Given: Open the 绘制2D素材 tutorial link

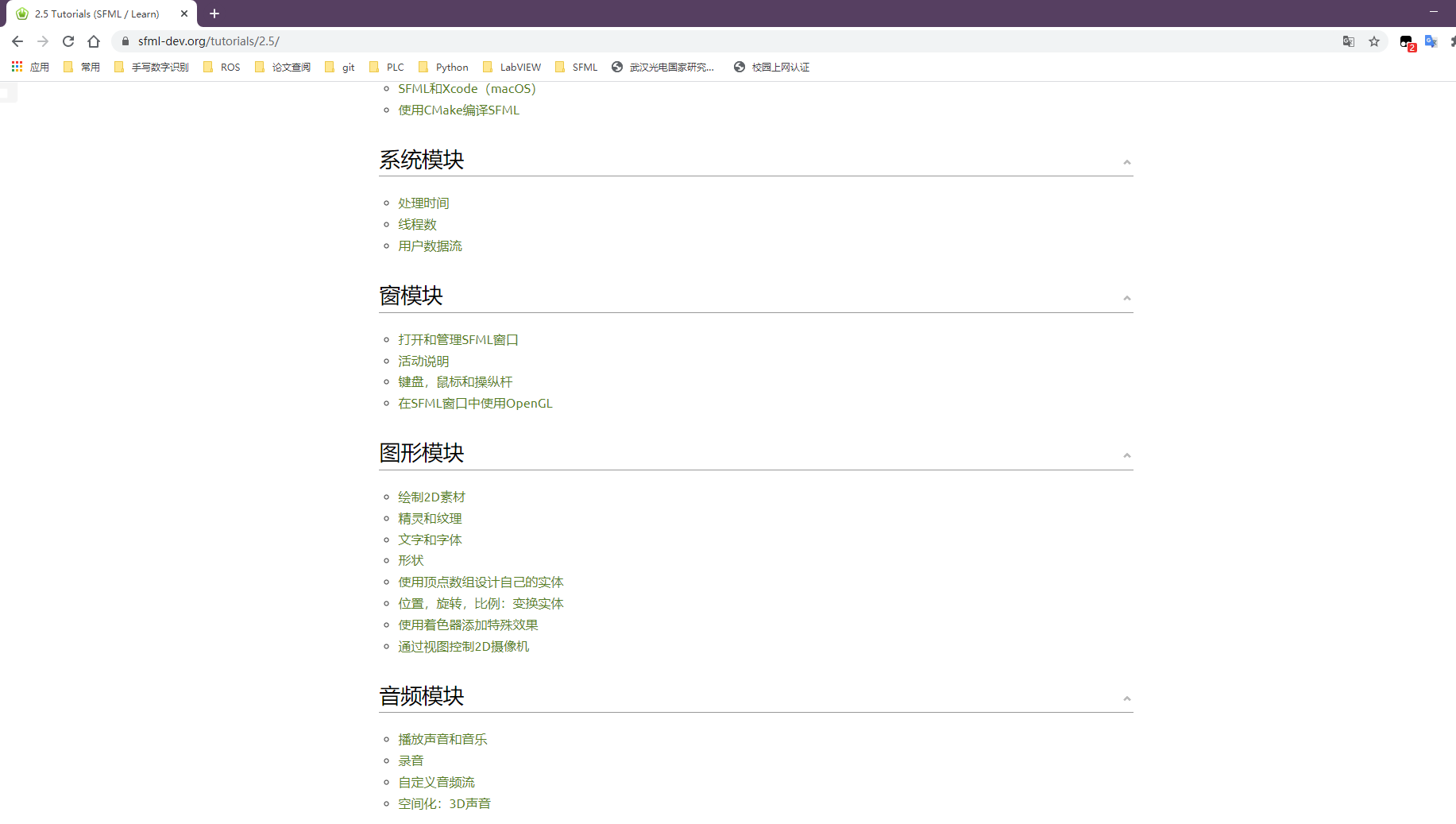Looking at the screenshot, I should (432, 496).
